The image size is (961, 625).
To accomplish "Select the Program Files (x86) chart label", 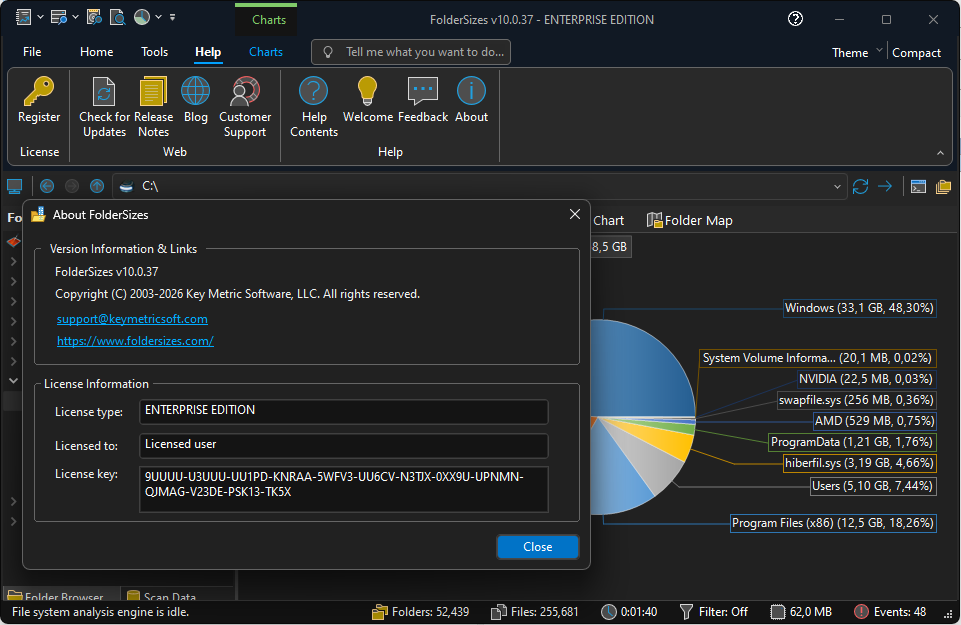I will (833, 523).
